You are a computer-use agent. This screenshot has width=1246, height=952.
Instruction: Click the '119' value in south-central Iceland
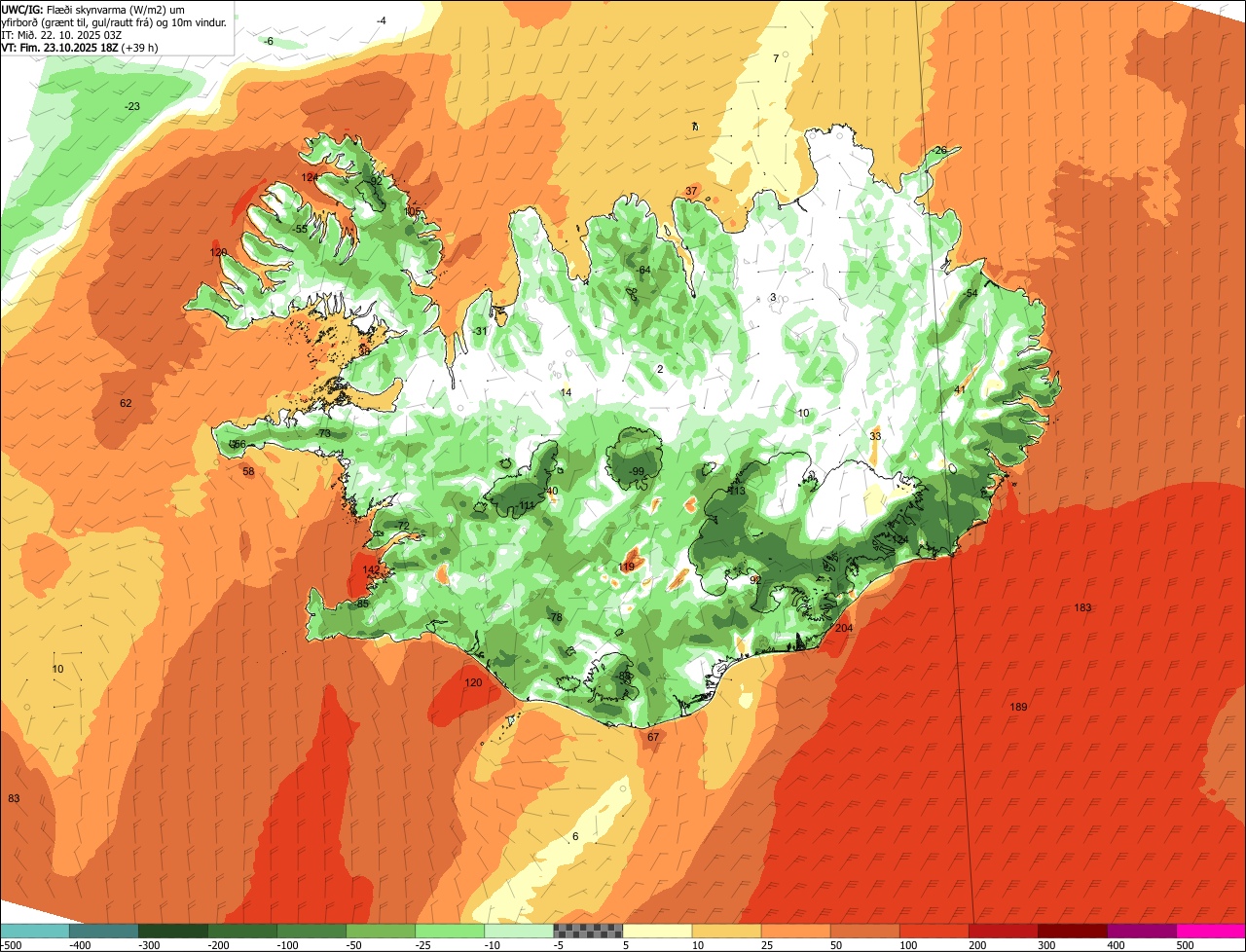627,567
